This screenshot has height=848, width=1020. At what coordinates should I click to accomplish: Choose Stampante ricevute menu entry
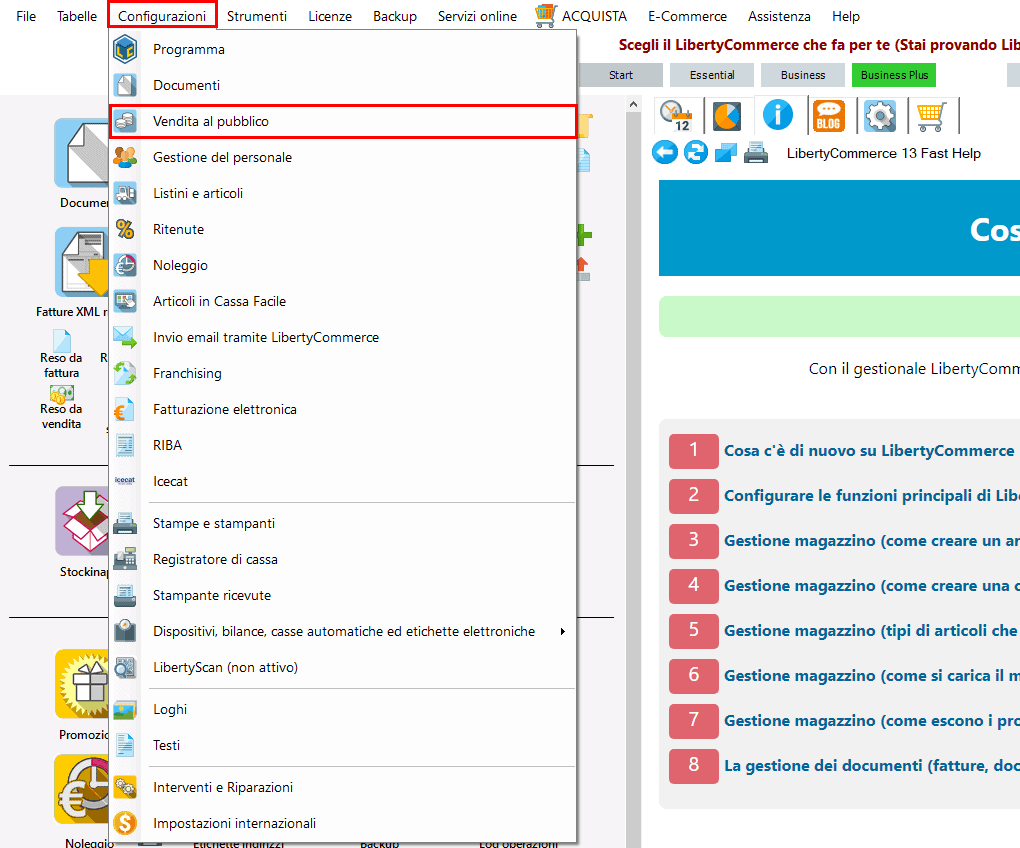pos(343,596)
